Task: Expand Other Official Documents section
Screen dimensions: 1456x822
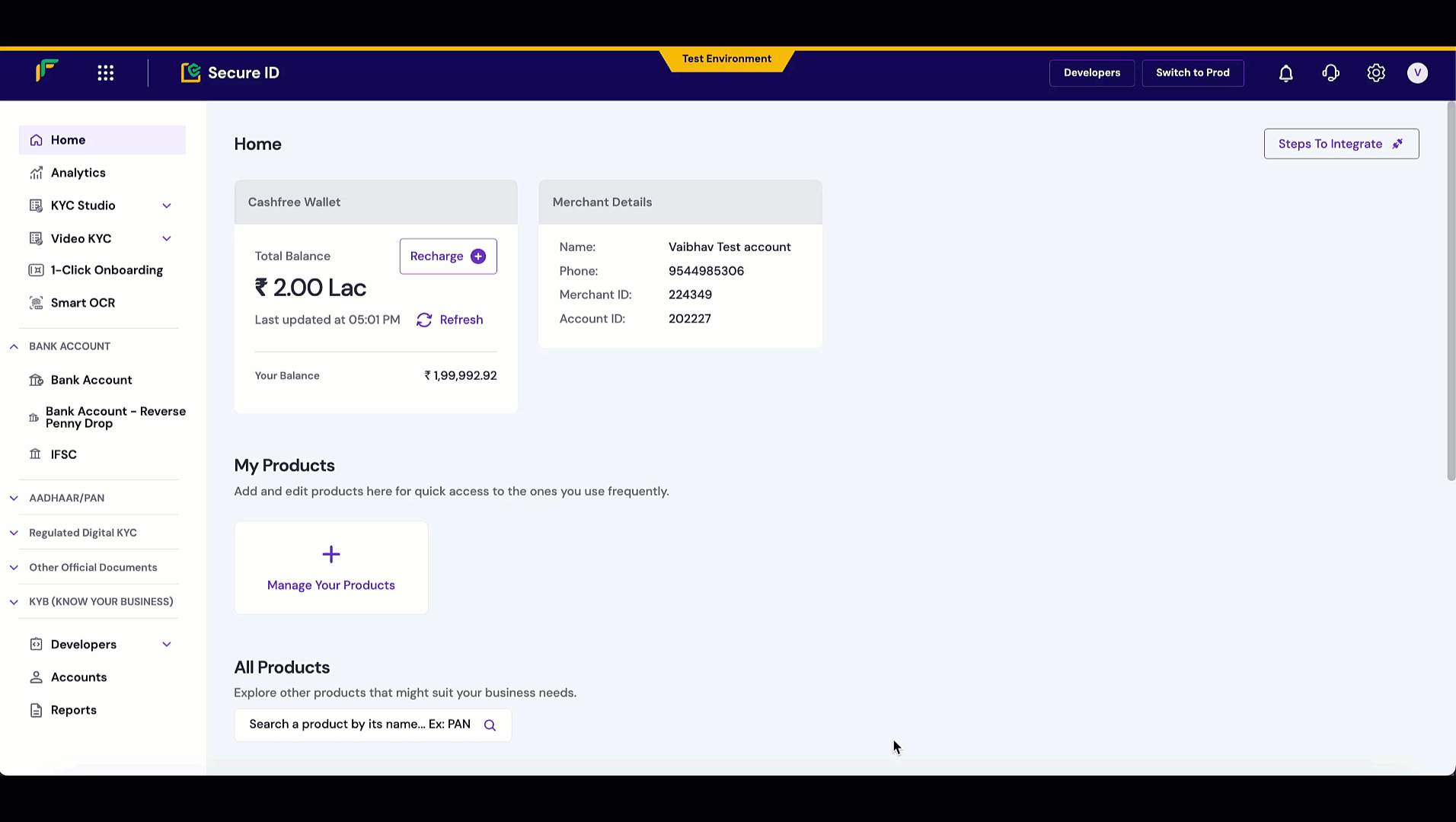Action: (14, 568)
